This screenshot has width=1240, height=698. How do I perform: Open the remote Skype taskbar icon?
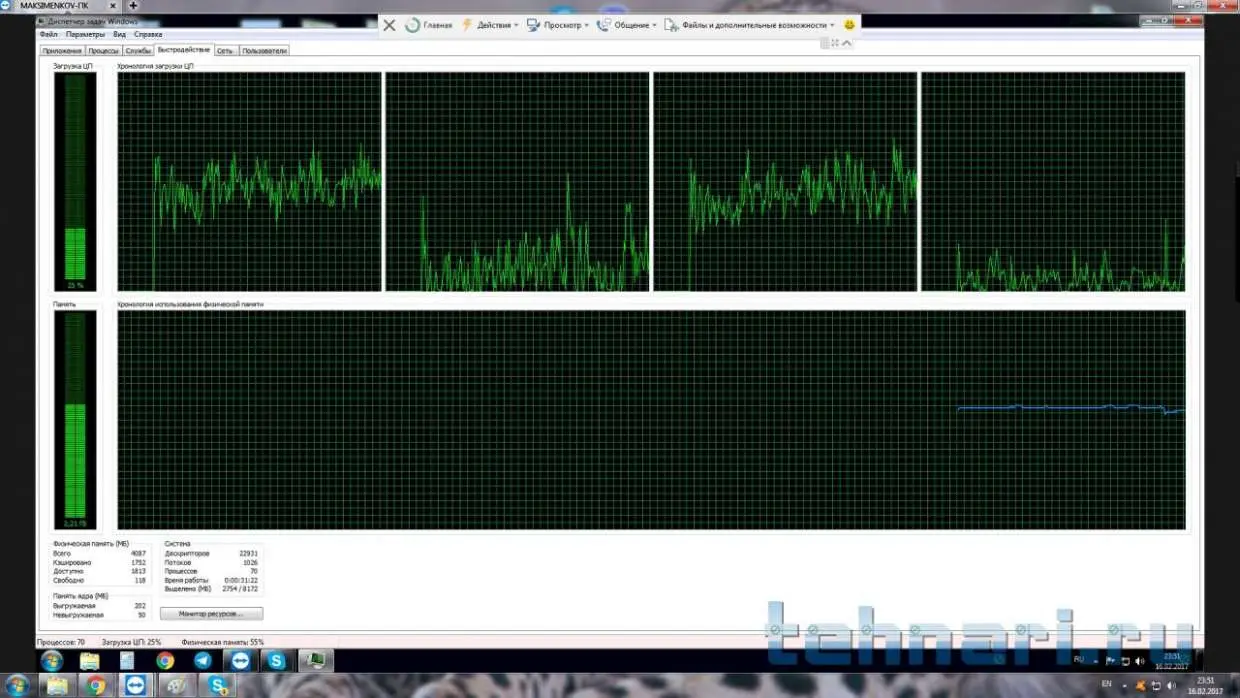[x=277, y=660]
